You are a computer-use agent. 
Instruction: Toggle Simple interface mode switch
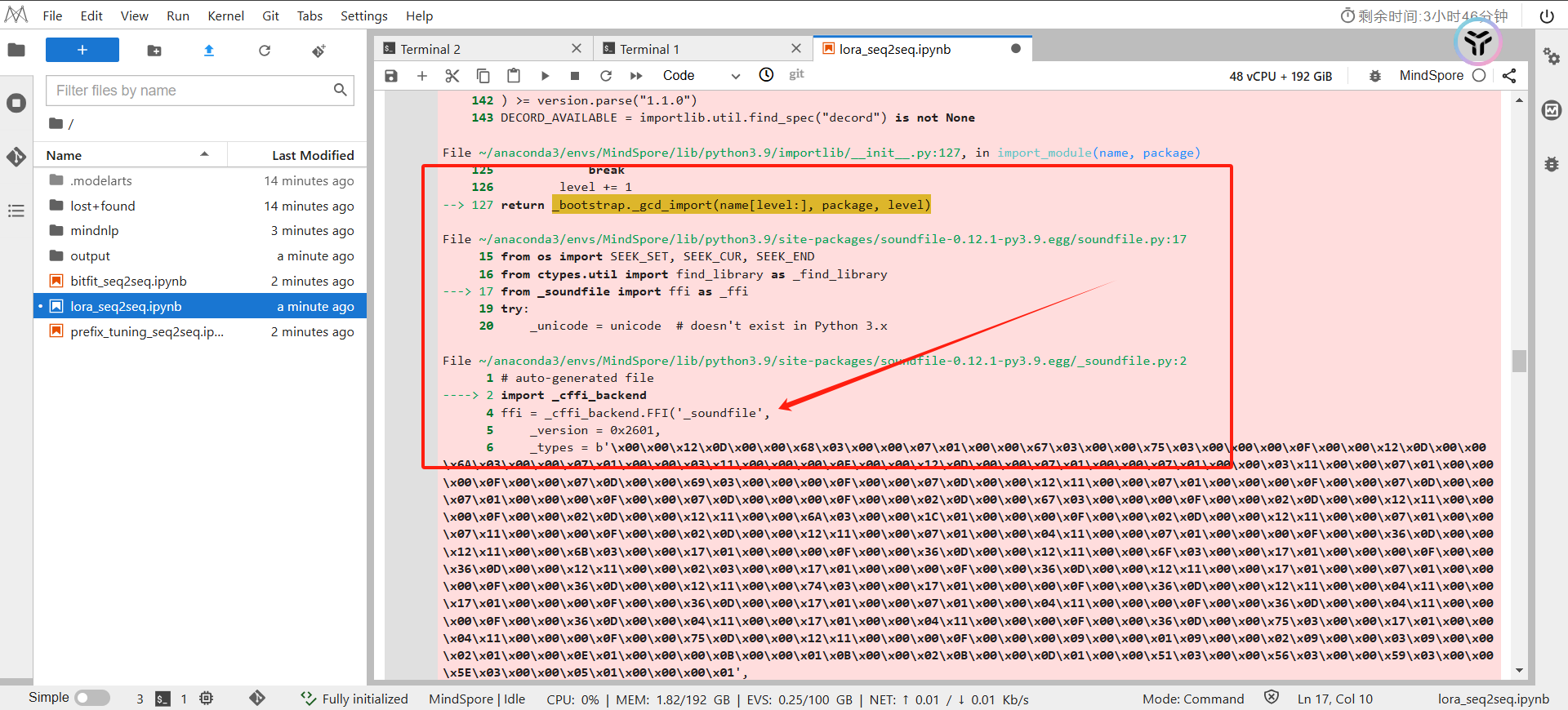coord(91,698)
